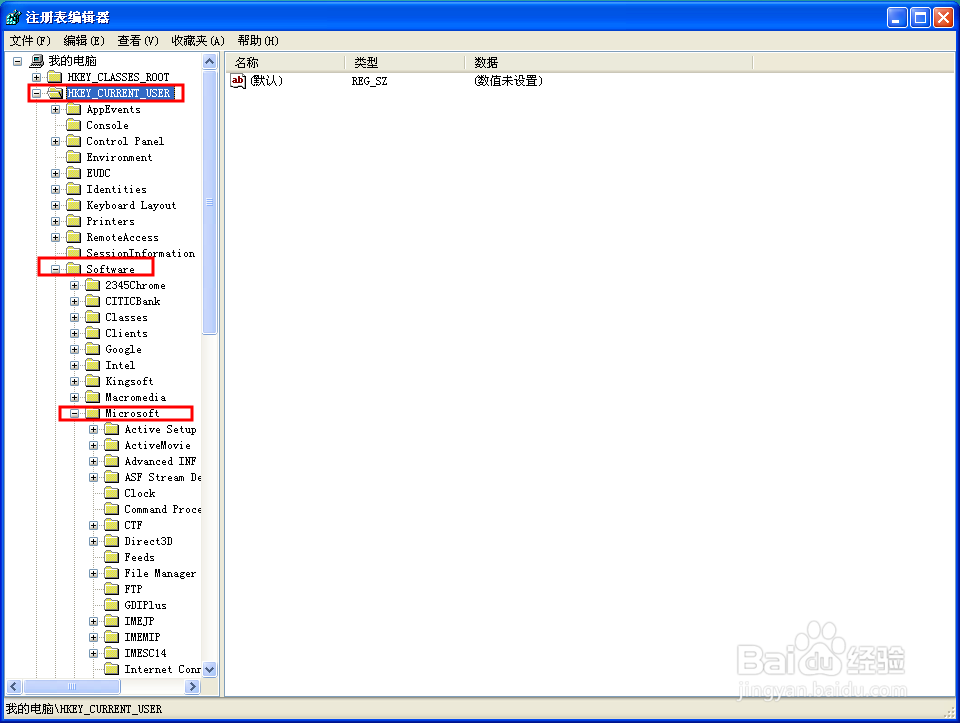Click the Macromedia folder icon
960x723 pixels.
click(93, 397)
